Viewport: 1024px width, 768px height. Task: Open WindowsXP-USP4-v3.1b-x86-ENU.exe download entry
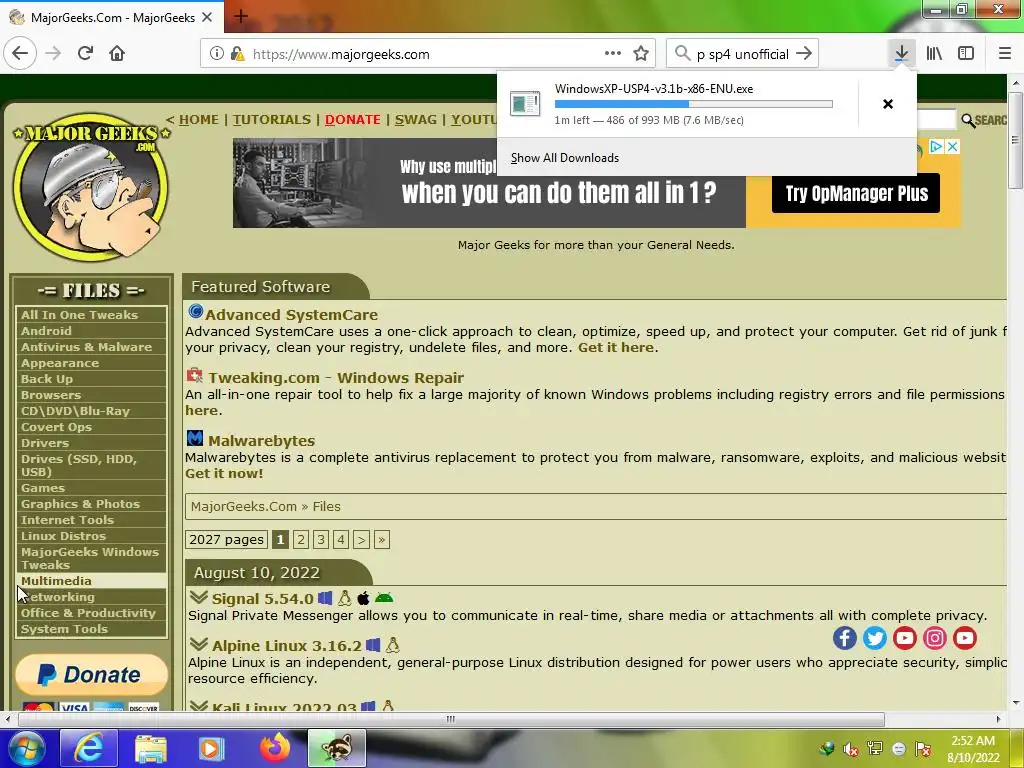click(678, 104)
